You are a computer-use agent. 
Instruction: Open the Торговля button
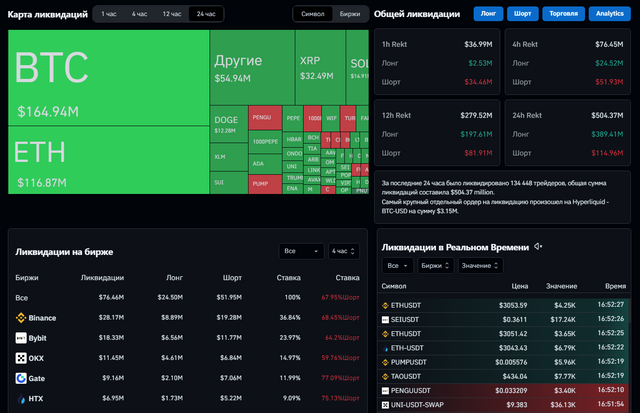[x=563, y=13]
